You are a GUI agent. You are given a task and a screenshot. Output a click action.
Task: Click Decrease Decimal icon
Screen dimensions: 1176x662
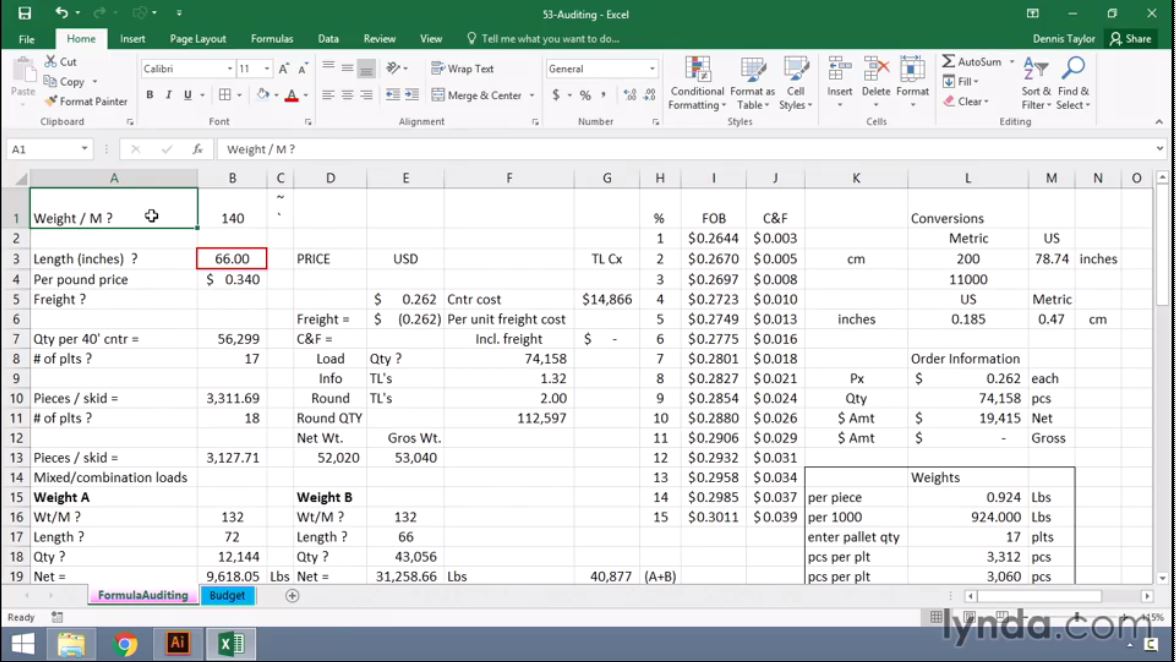(x=650, y=95)
